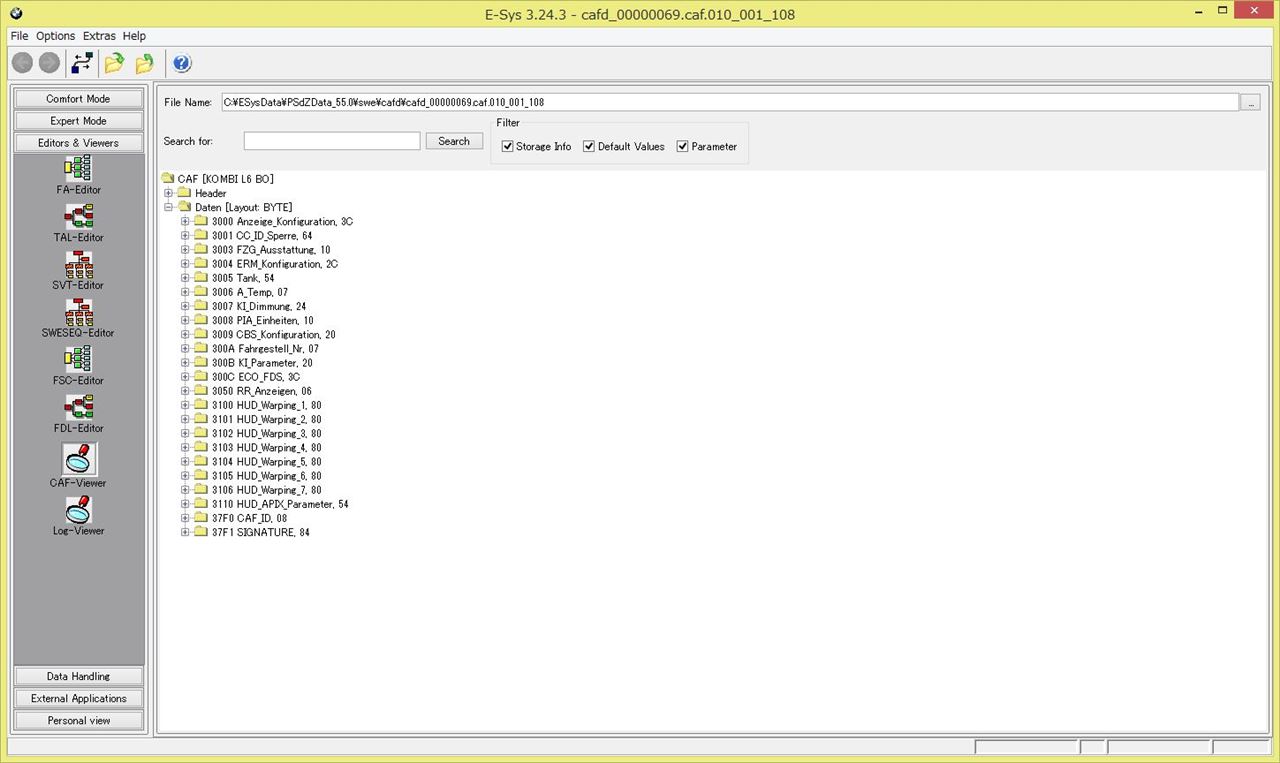Click the 300C ECO_FDS folder icon
Screen dimensions: 1280x763
[x=201, y=377]
